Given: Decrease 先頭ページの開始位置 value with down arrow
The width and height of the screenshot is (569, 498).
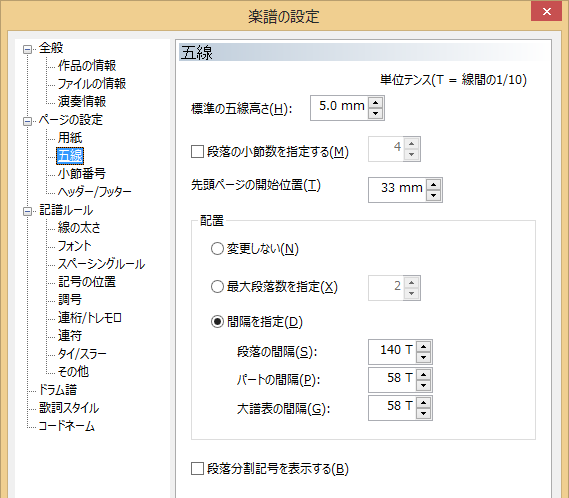Looking at the screenshot, I should pyautogui.click(x=433, y=195).
